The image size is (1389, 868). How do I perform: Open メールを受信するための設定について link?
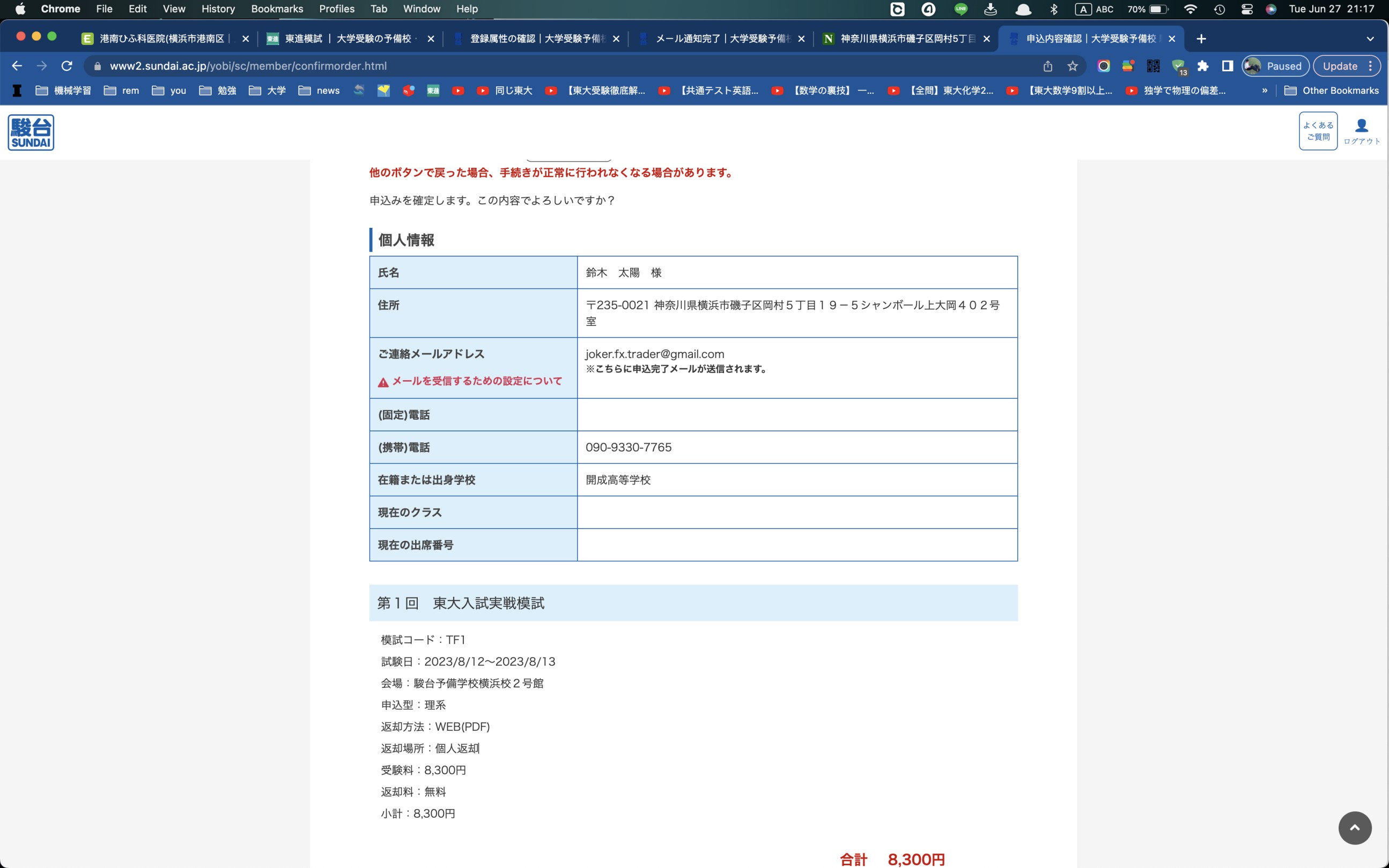coord(477,381)
